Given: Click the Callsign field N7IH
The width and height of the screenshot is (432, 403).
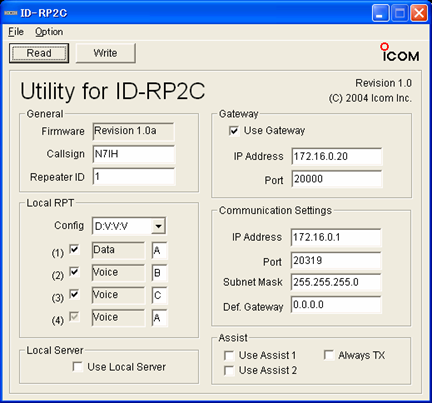Looking at the screenshot, I should [133, 154].
